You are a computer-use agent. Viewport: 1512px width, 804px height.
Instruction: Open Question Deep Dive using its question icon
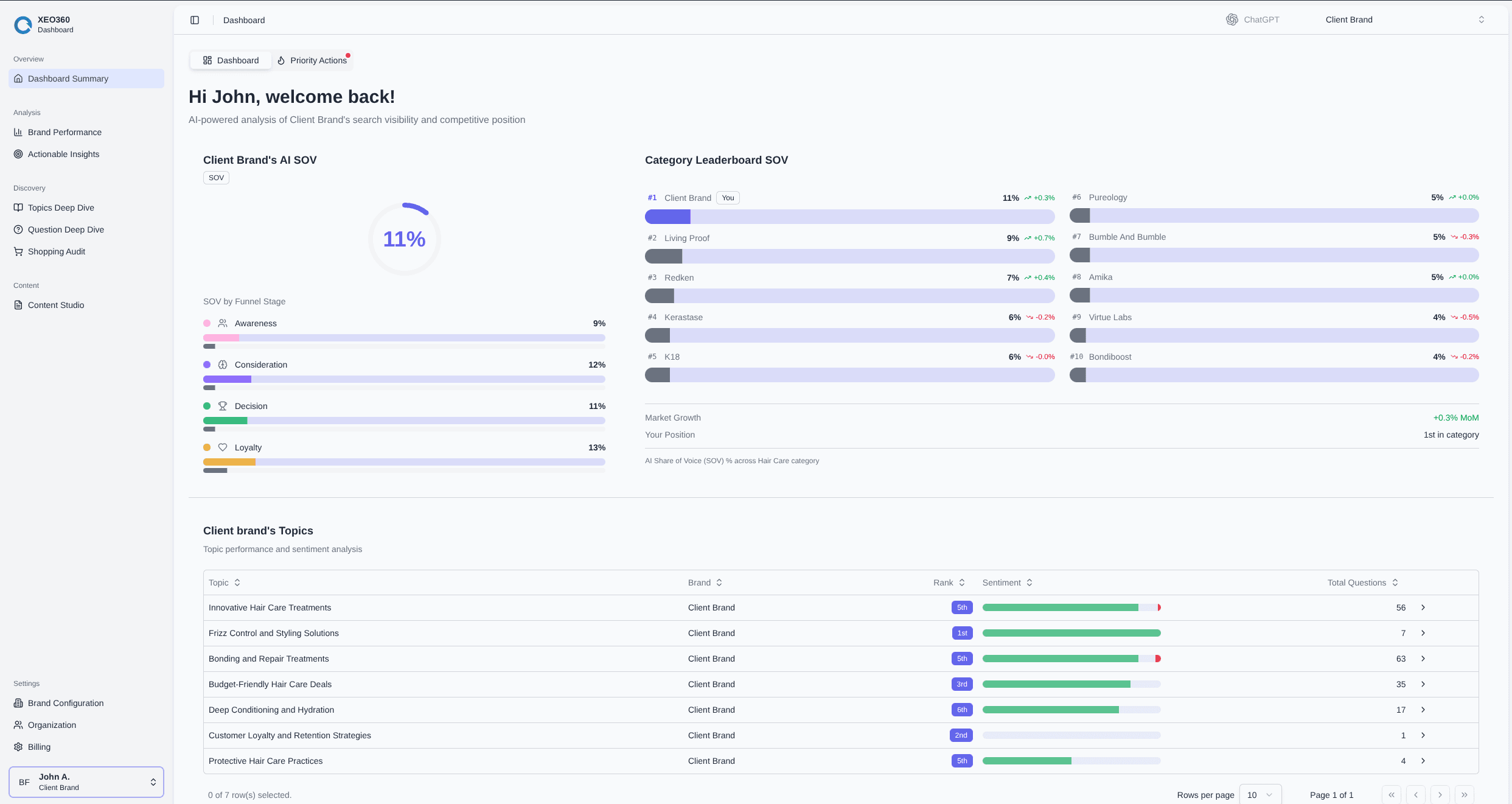[18, 229]
